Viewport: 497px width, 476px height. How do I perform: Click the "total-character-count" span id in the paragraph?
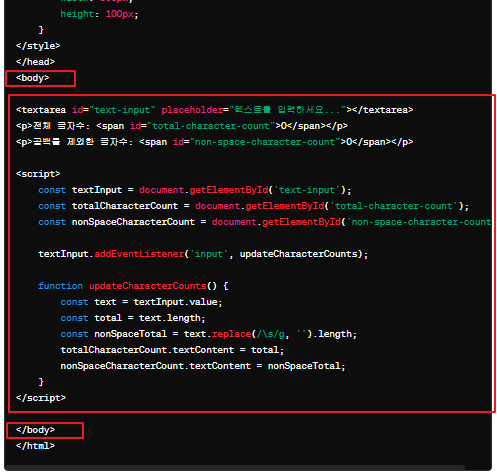(210, 126)
